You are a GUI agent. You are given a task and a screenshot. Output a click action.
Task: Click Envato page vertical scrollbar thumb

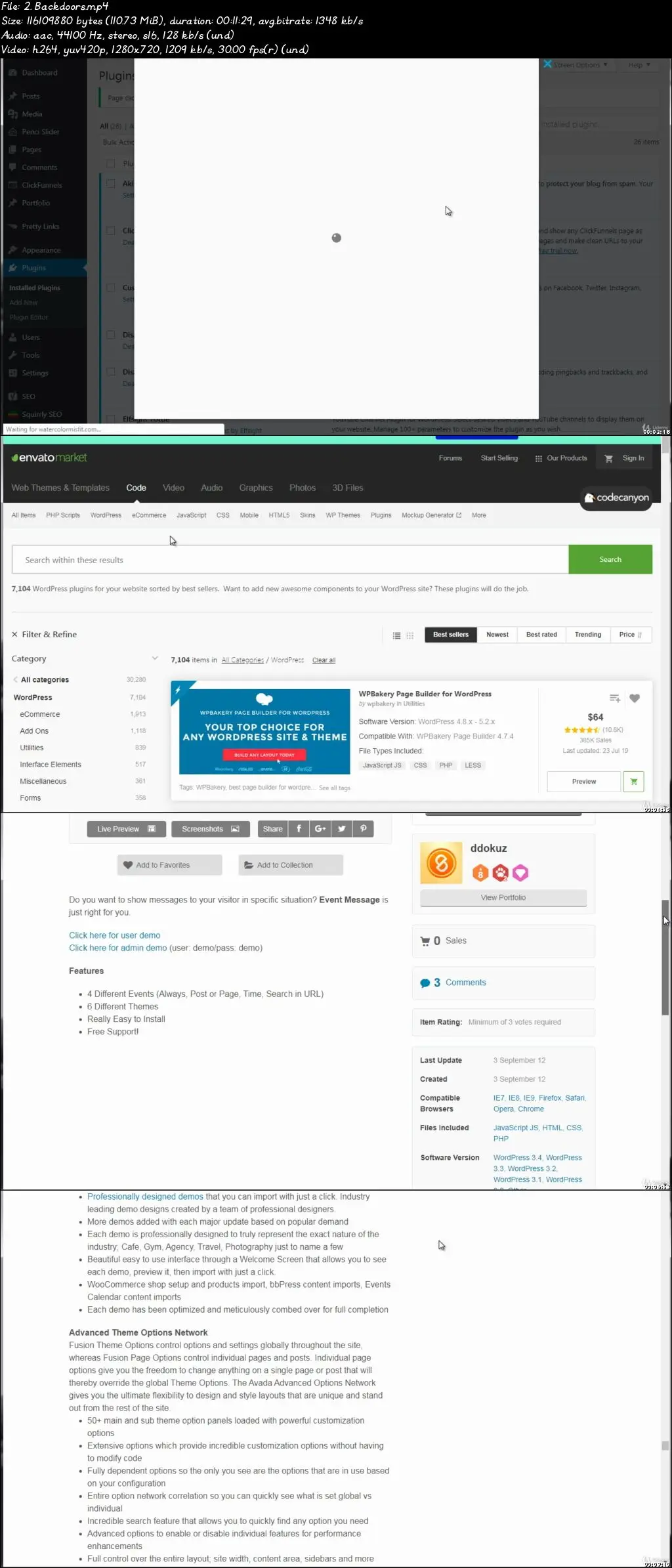[x=665, y=446]
